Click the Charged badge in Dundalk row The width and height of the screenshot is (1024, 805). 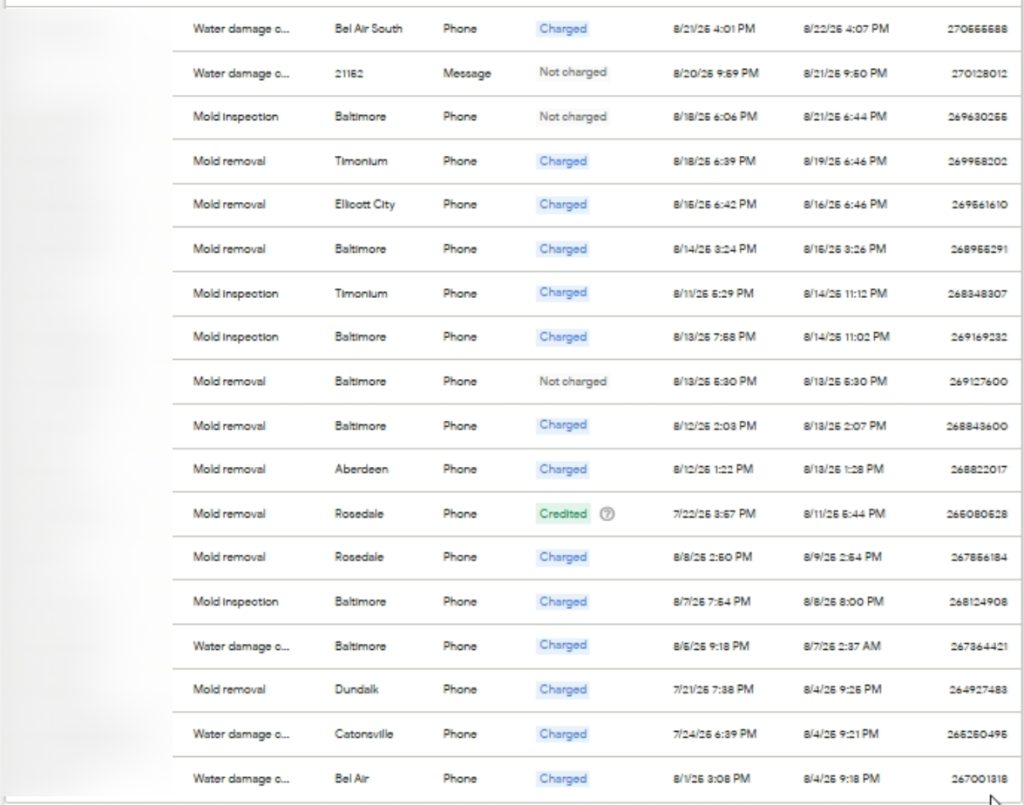click(x=562, y=690)
